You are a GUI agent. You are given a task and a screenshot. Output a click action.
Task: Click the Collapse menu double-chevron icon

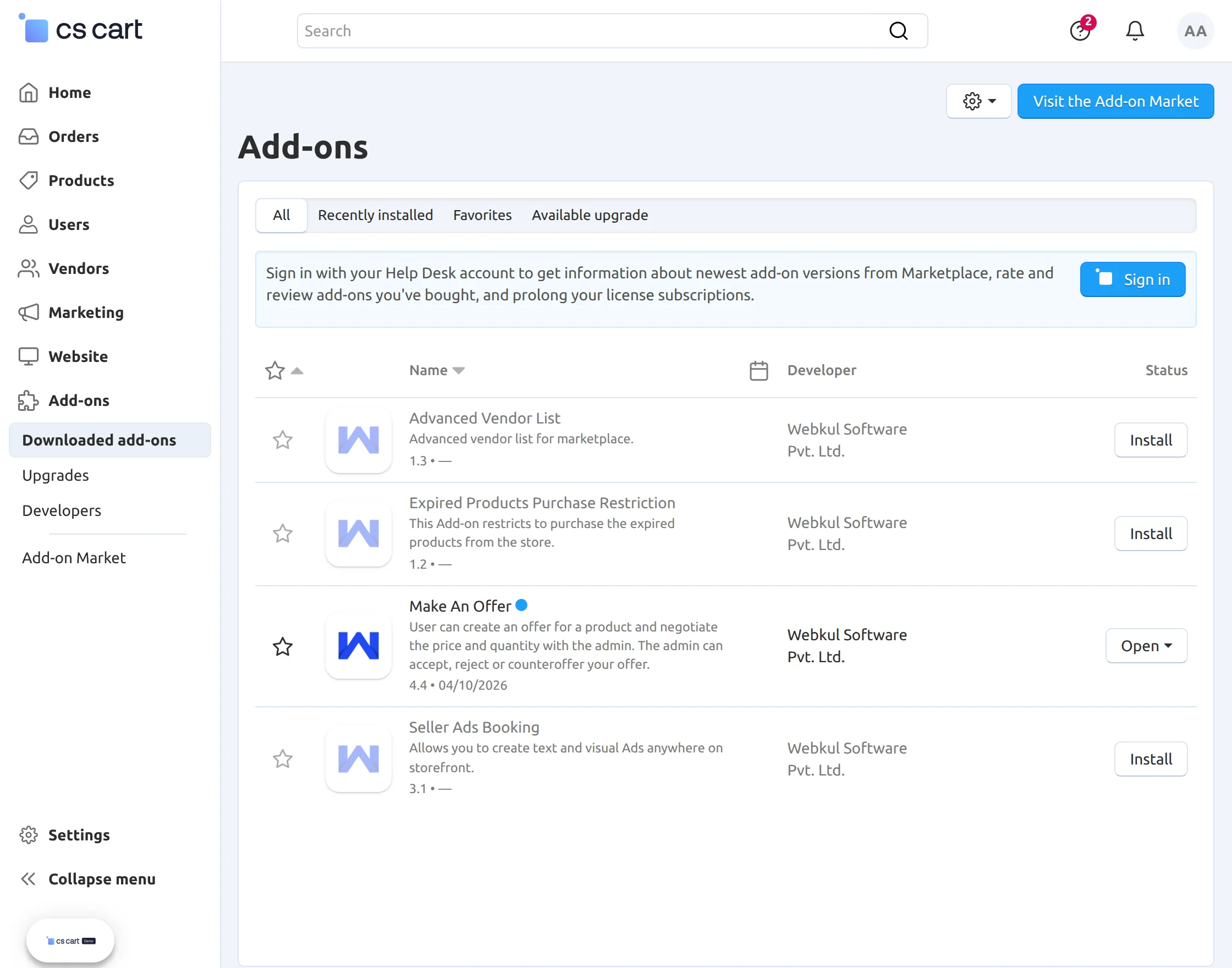(x=29, y=879)
